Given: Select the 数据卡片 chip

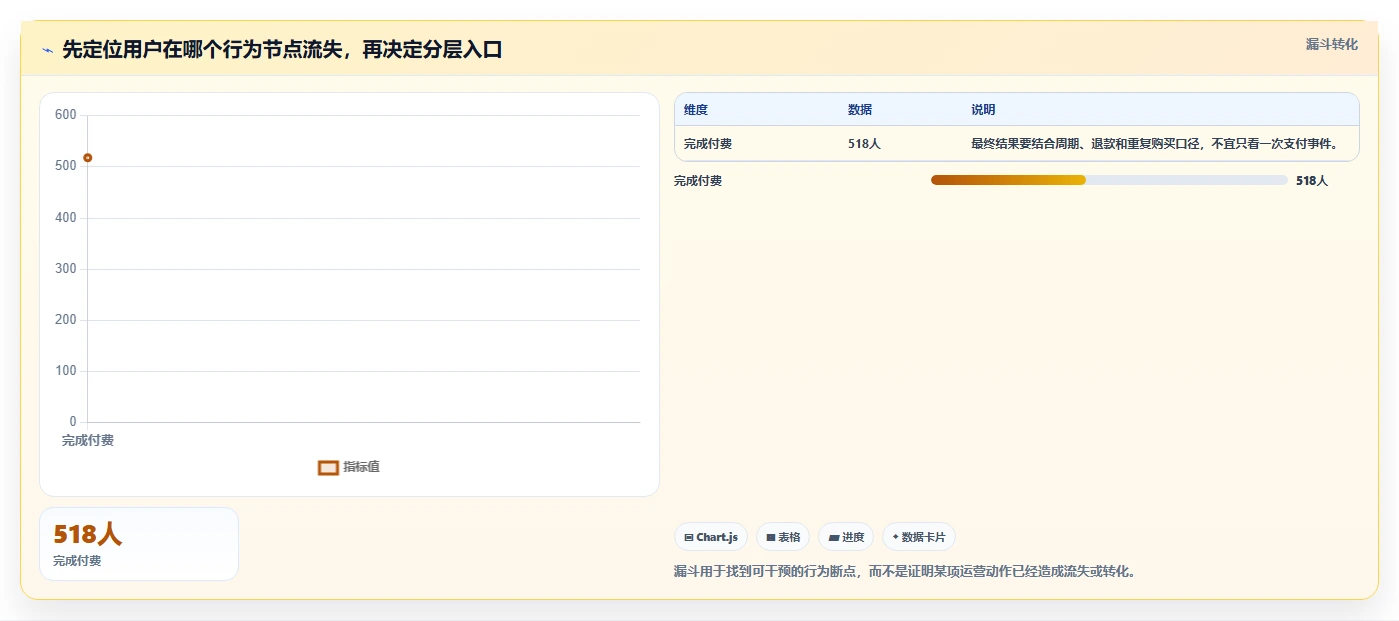Looking at the screenshot, I should 919,537.
